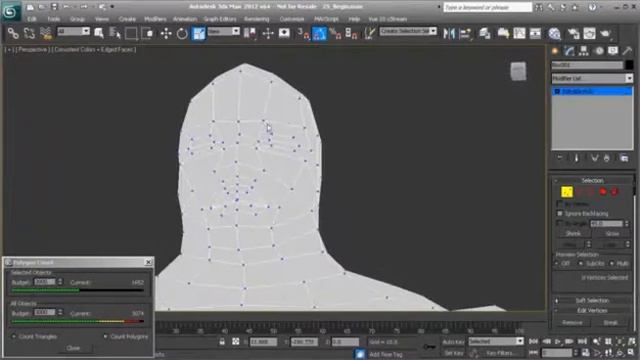The height and width of the screenshot is (360, 640).
Task: Click the Use Pivot Point Center icon
Action: tap(250, 33)
